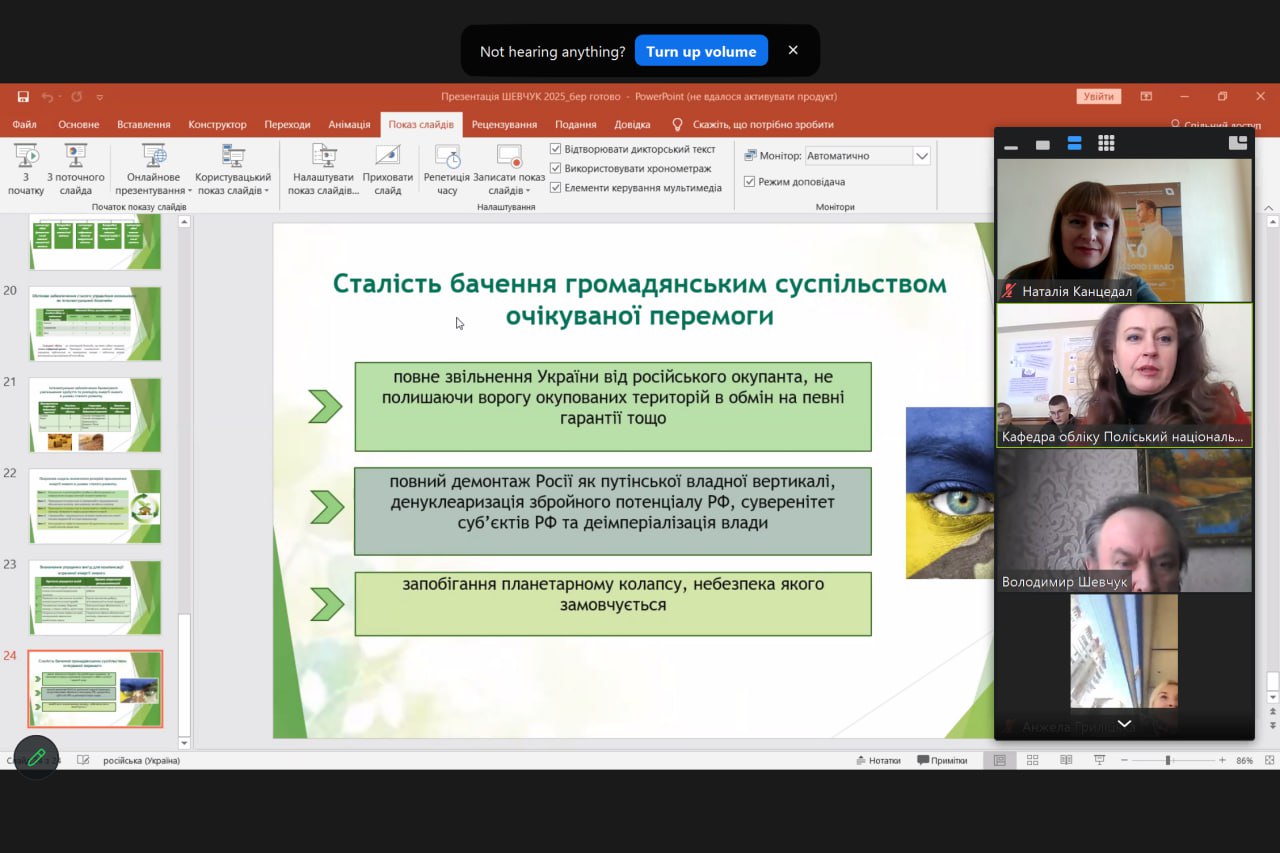Select slide 20 thumbnail
This screenshot has height=853, width=1280.
95,324
